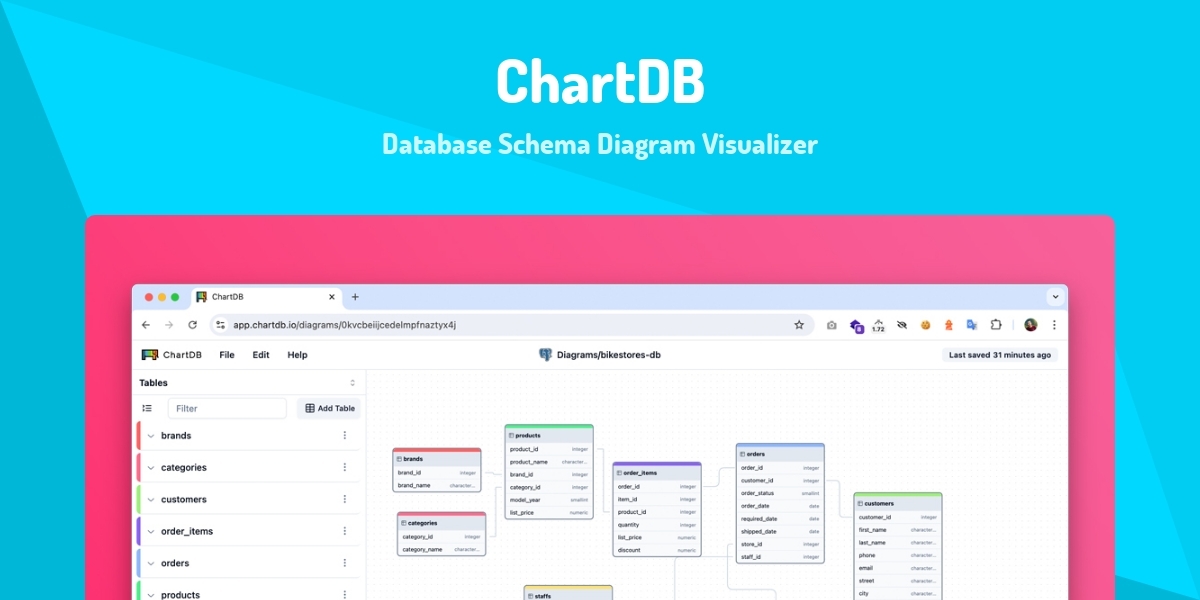
Task: Expand the customers table in sidebar
Action: tap(151, 499)
